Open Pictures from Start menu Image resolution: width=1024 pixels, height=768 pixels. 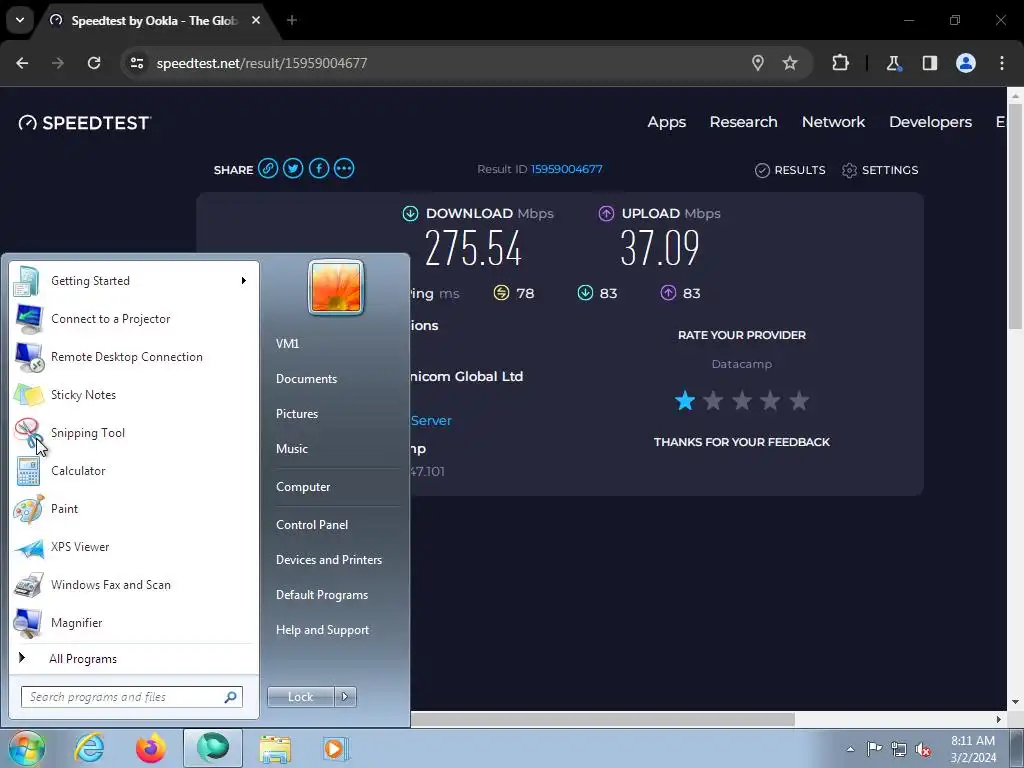click(297, 414)
